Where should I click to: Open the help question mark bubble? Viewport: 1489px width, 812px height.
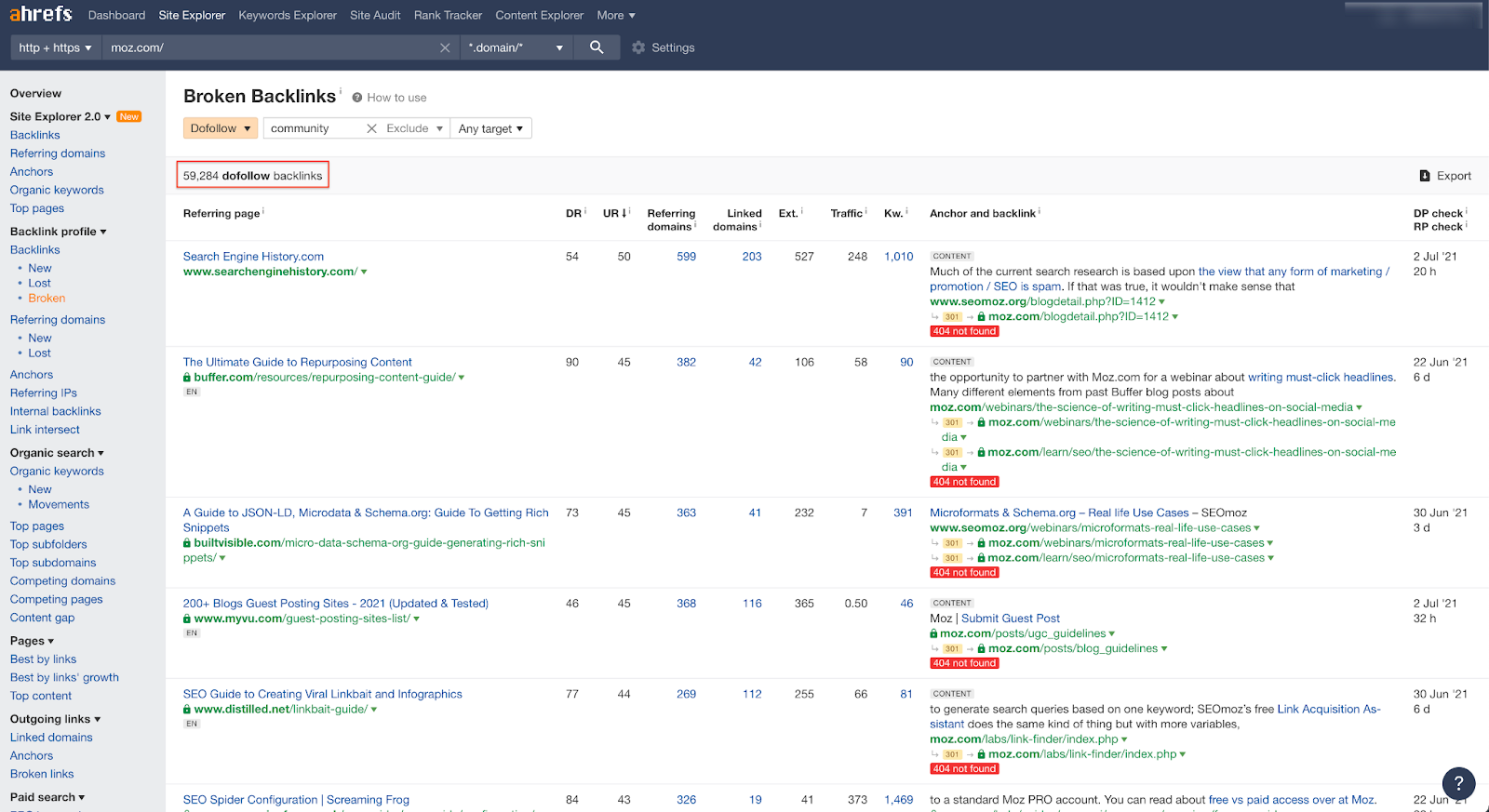(1458, 783)
